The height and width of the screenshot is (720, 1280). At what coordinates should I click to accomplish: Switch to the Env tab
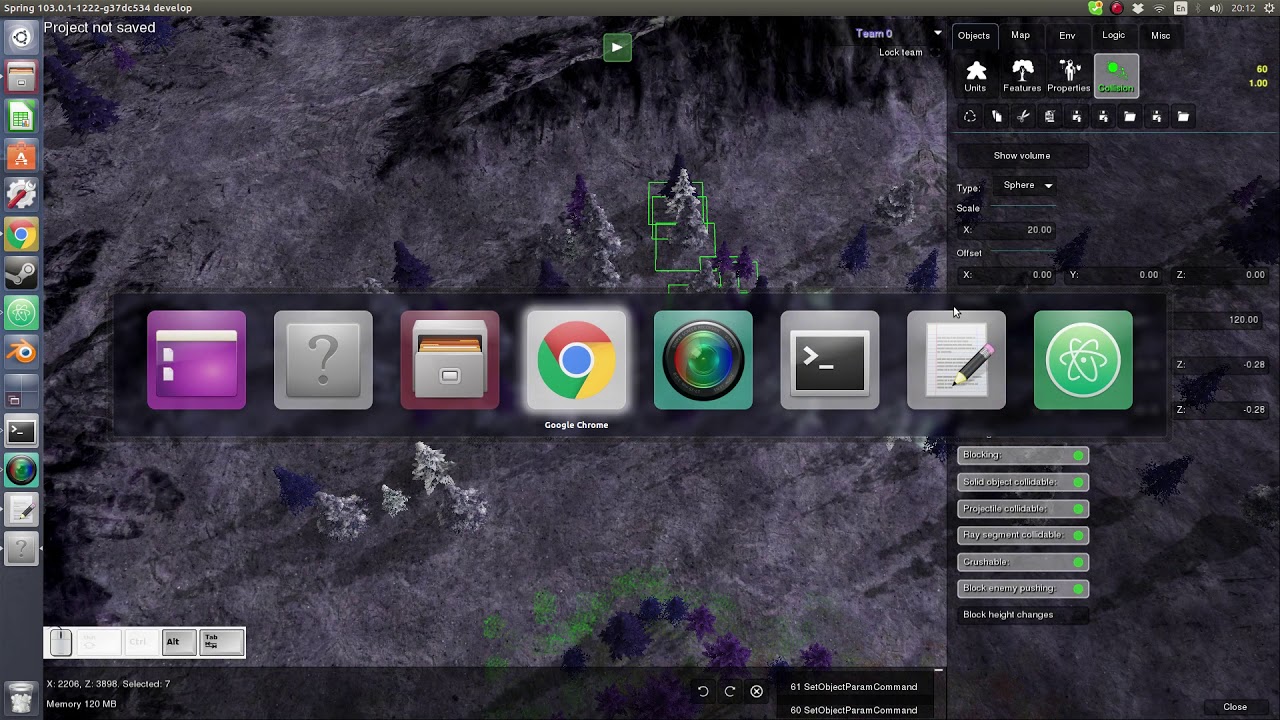pyautogui.click(x=1067, y=35)
